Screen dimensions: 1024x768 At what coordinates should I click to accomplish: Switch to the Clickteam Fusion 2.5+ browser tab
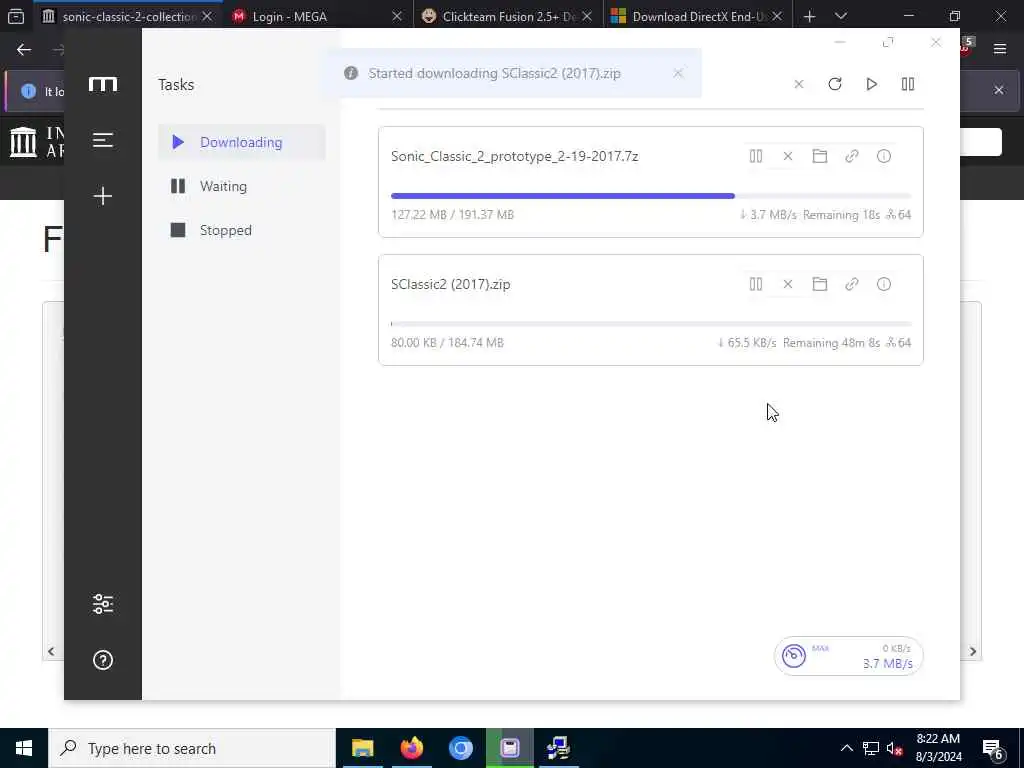509,16
